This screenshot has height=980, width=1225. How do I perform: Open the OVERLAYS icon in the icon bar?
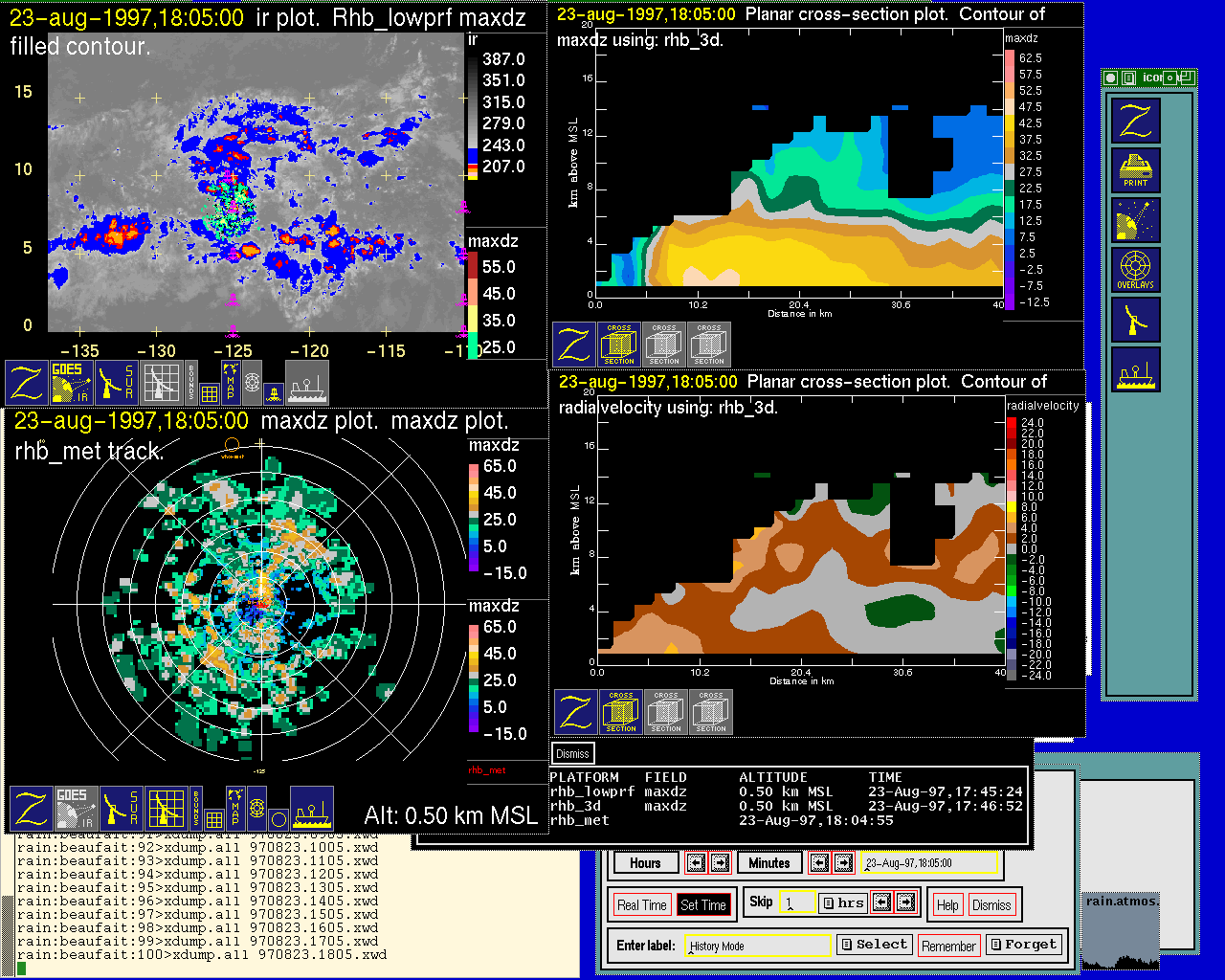1135,270
